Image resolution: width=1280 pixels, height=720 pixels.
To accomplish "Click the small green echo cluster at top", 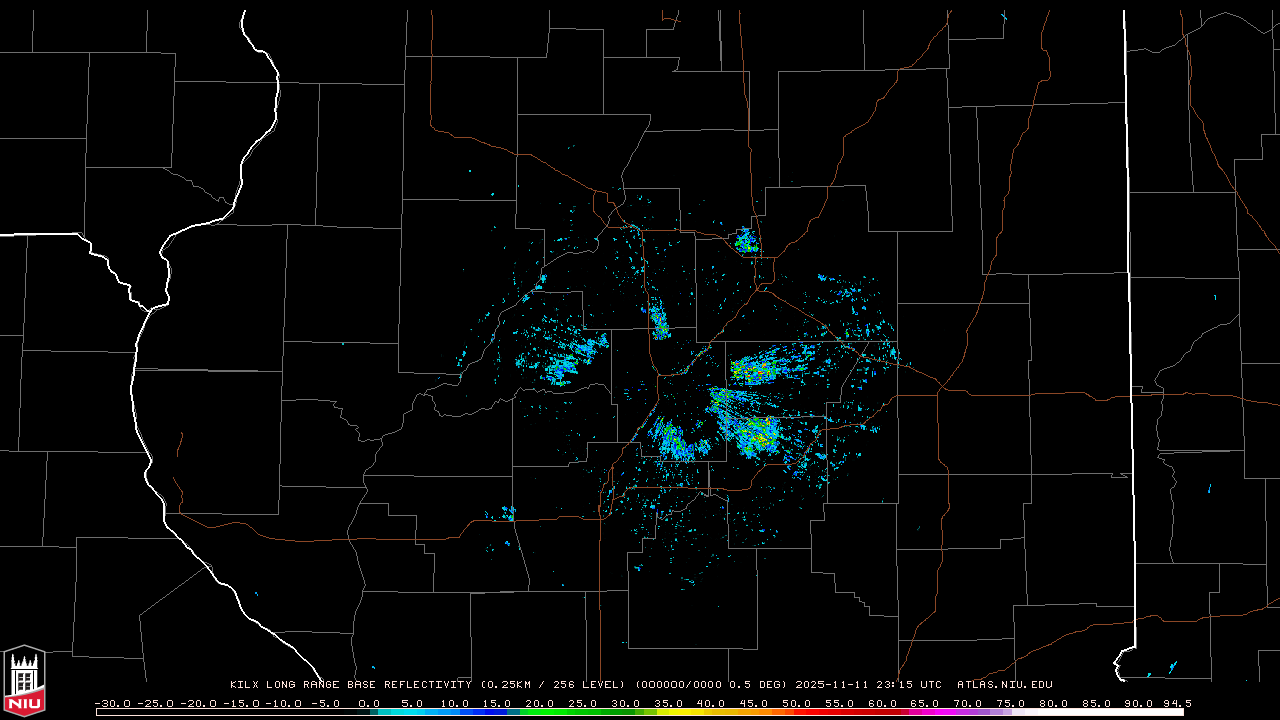I will pyautogui.click(x=746, y=241).
